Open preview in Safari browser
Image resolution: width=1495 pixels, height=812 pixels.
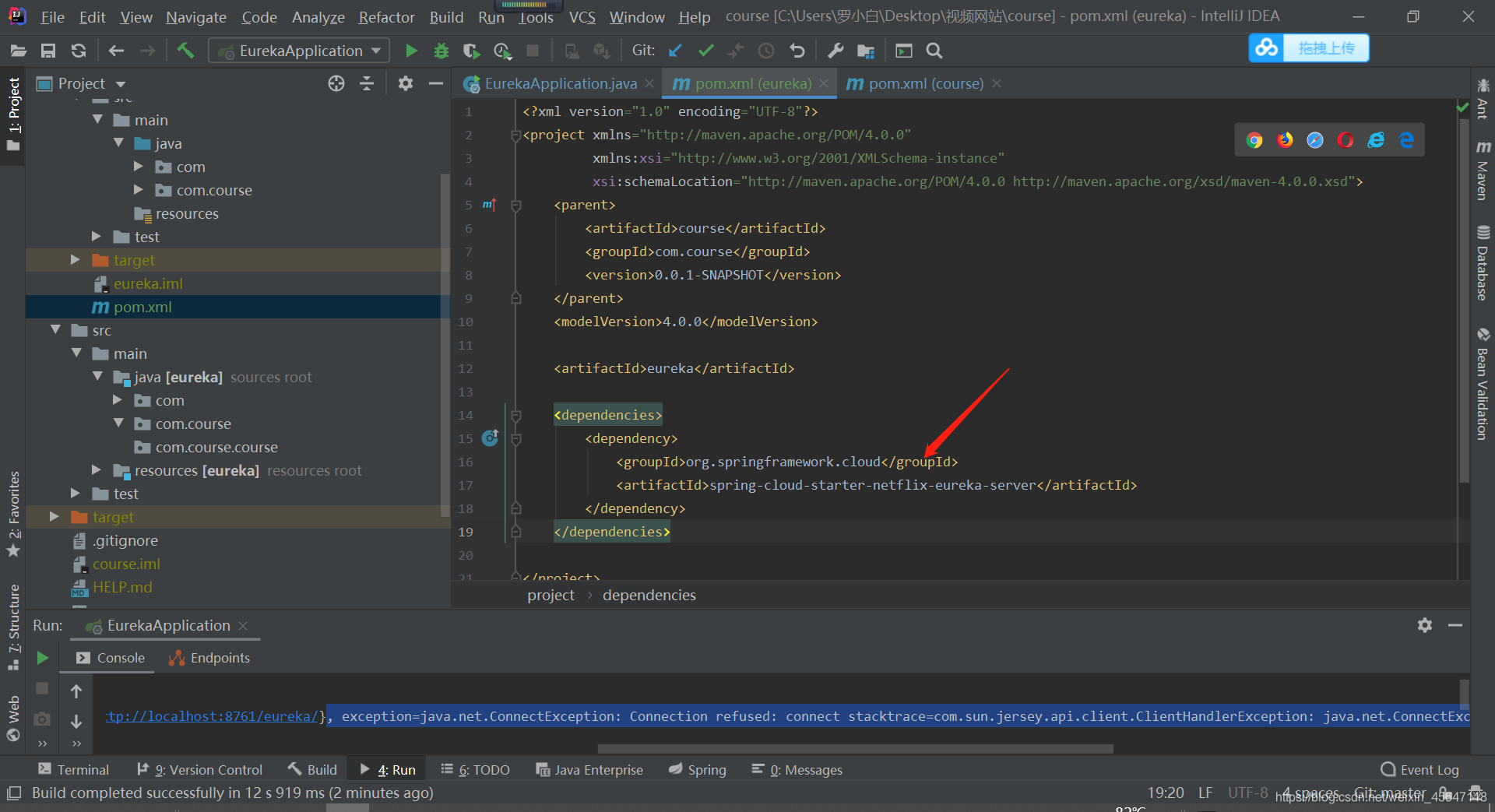tap(1315, 140)
